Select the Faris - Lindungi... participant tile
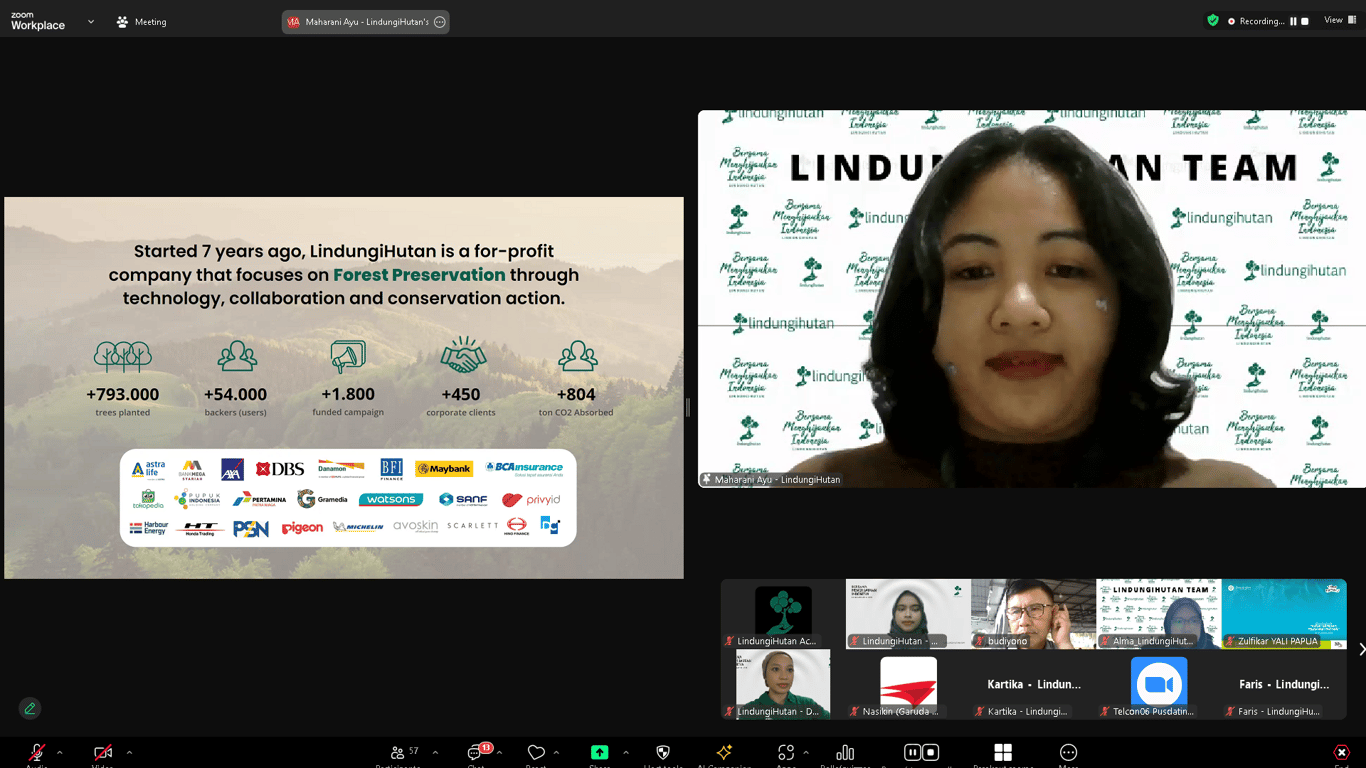Image resolution: width=1366 pixels, height=768 pixels. pyautogui.click(x=1284, y=684)
